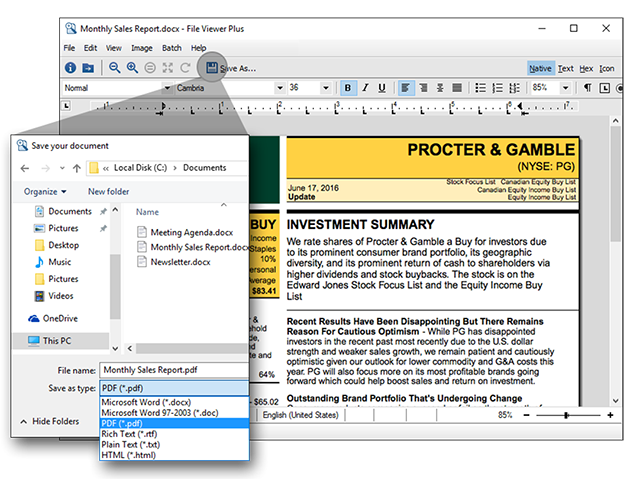Select Videos in navigation pane
The image size is (640, 479).
point(54,296)
